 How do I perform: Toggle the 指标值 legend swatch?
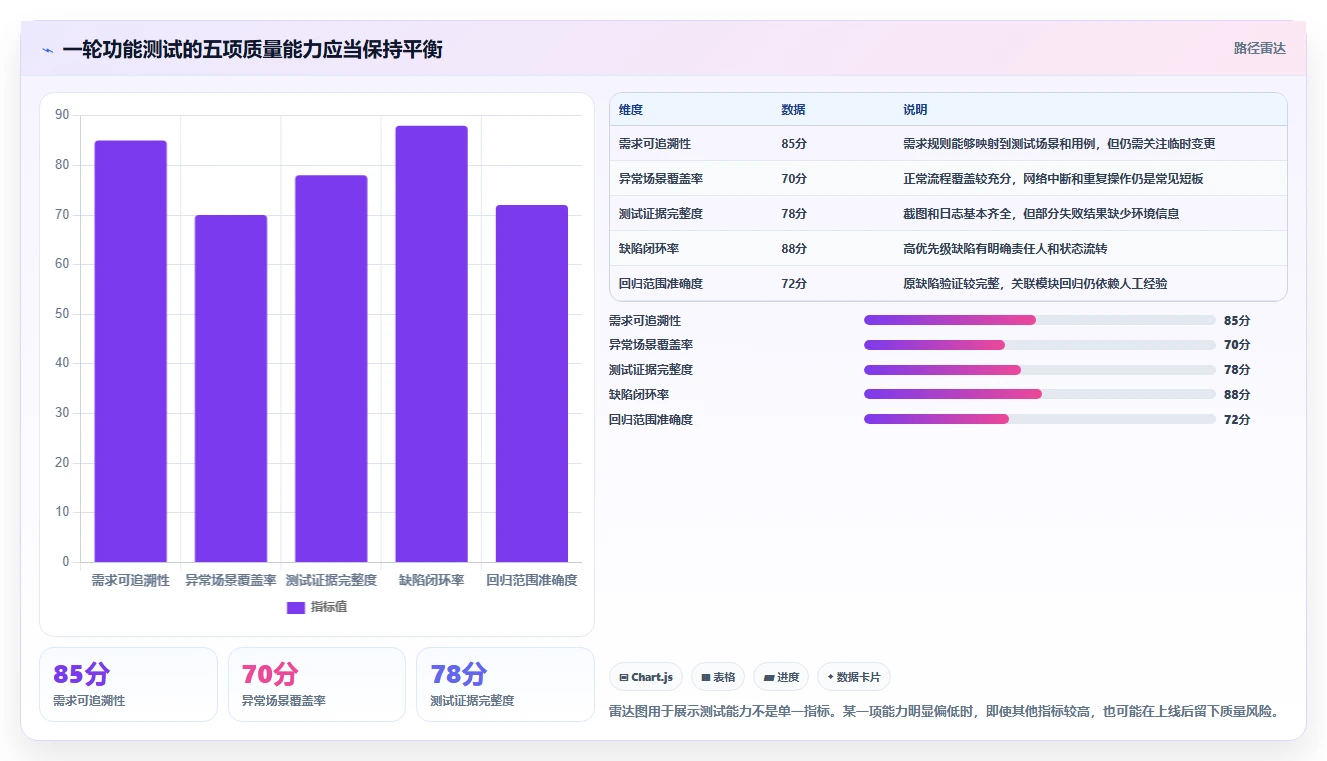(x=295, y=607)
